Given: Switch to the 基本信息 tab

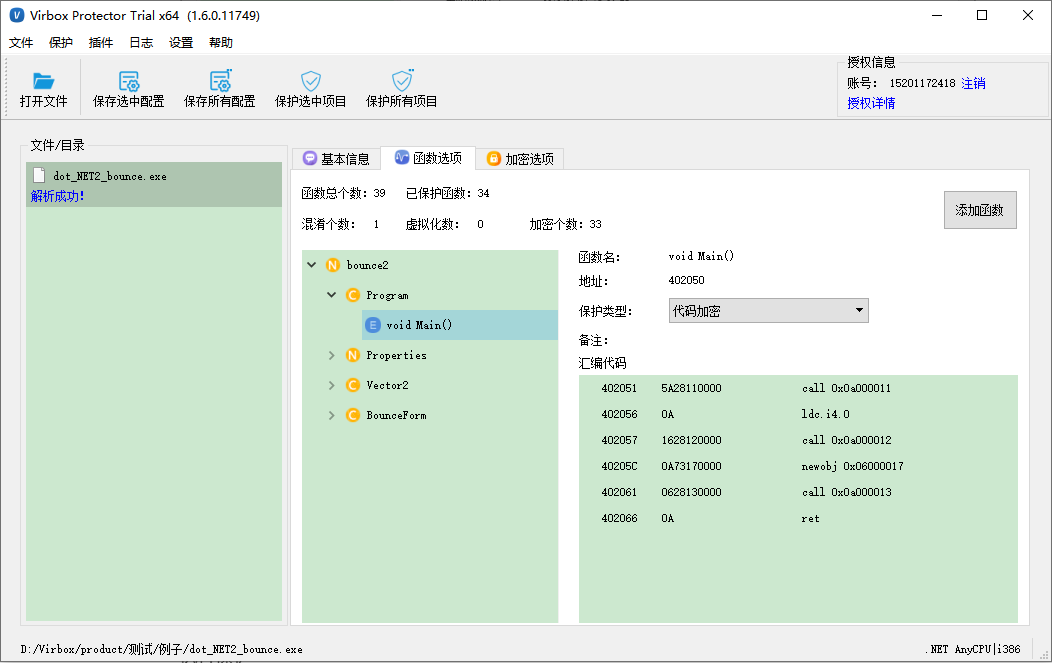Looking at the screenshot, I should (x=336, y=158).
